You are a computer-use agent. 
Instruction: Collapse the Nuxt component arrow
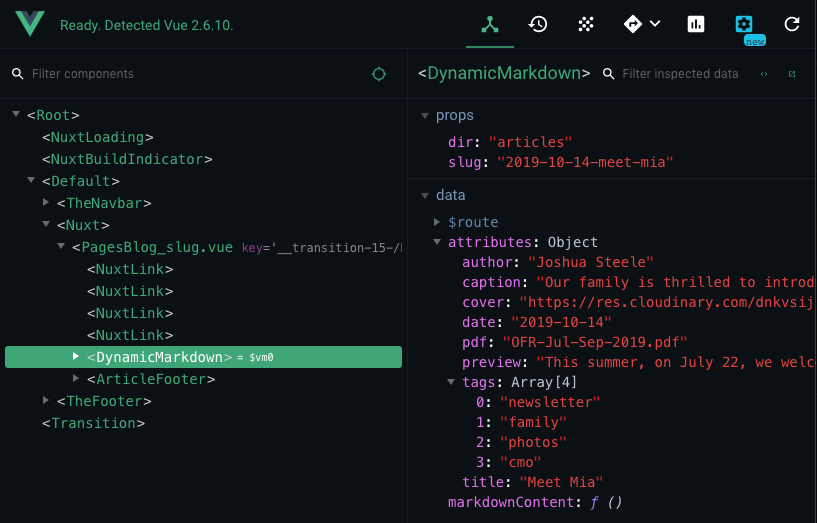(46, 224)
